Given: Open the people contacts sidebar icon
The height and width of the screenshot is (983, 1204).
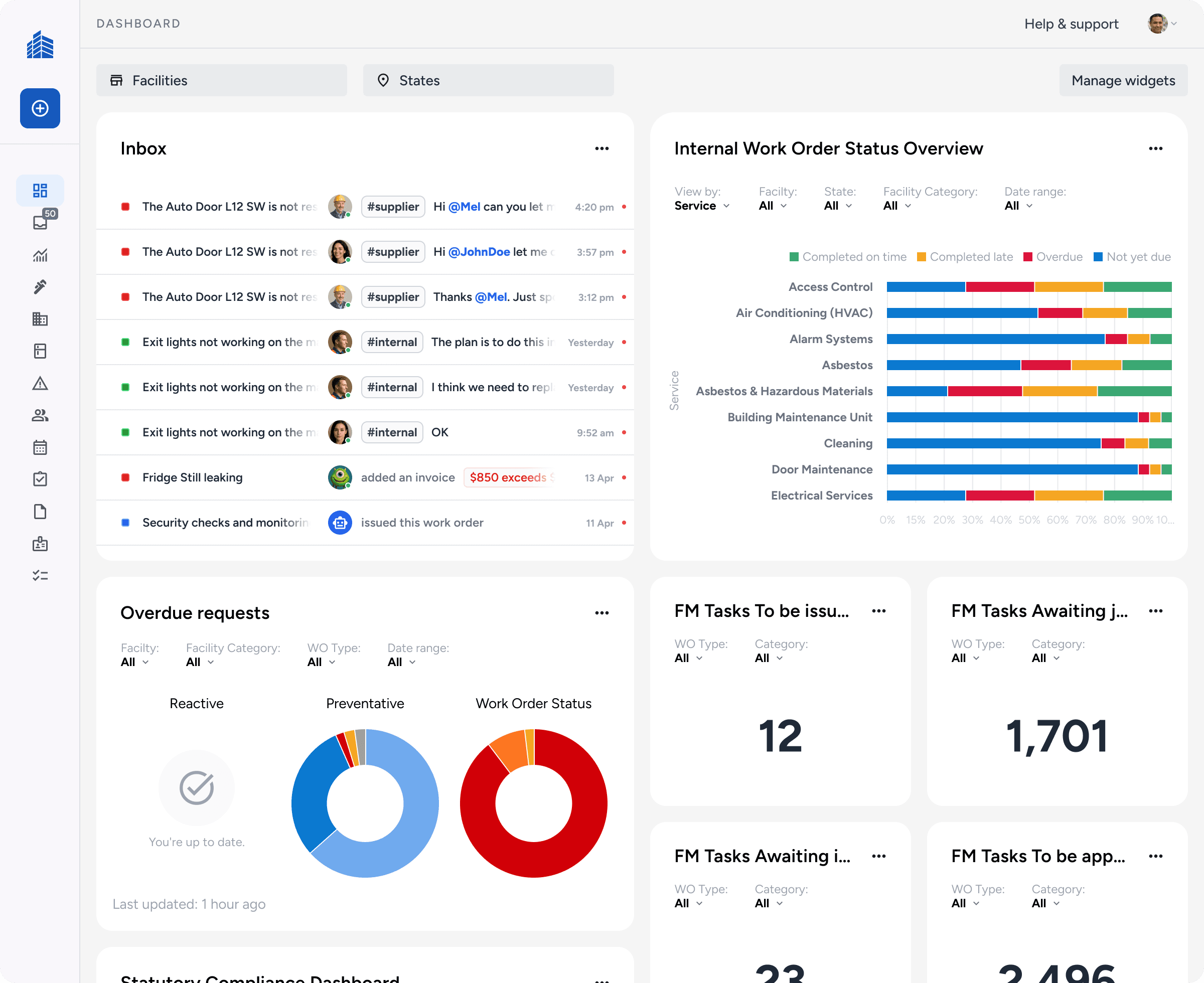Looking at the screenshot, I should pos(40,415).
